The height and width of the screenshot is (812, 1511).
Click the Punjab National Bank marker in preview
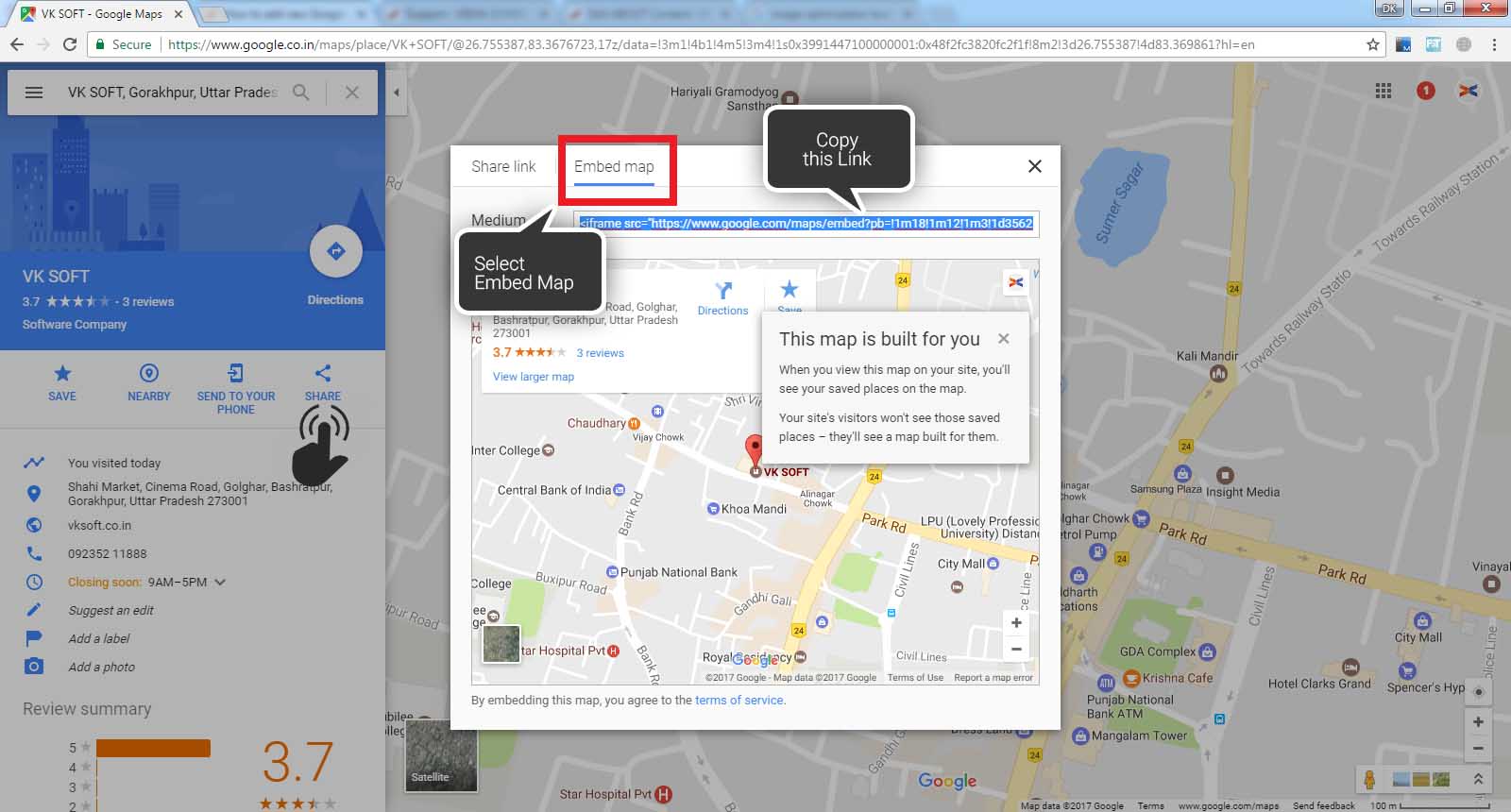point(613,572)
